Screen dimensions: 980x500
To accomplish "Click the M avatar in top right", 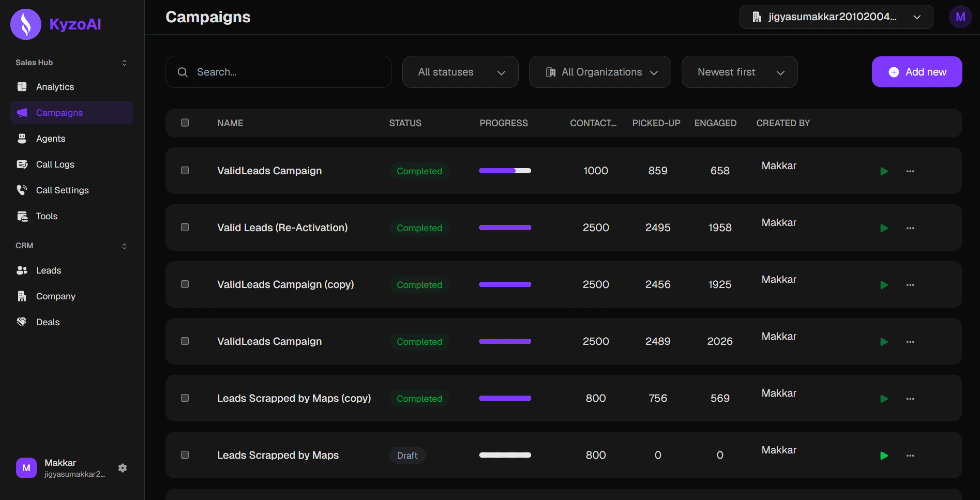I will click(x=960, y=17).
